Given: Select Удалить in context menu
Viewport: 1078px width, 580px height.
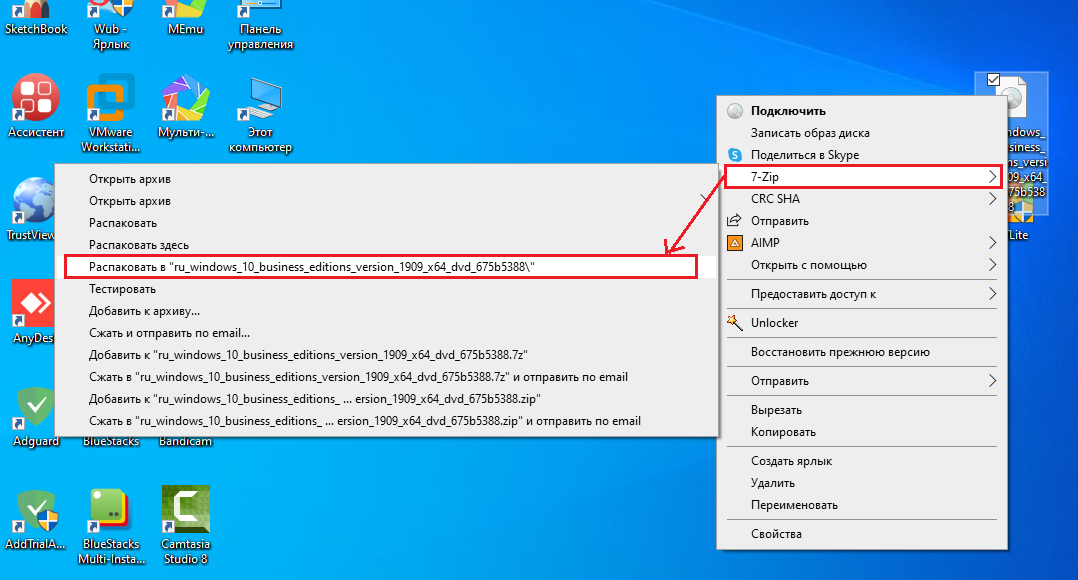Looking at the screenshot, I should pos(862,482).
